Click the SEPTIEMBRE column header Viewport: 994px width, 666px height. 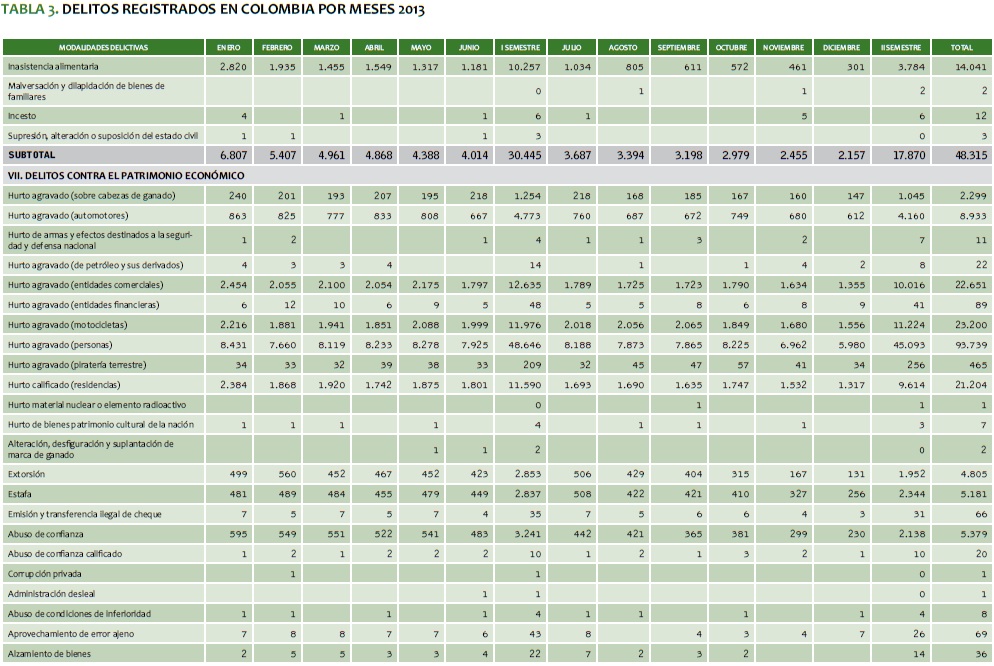point(678,47)
